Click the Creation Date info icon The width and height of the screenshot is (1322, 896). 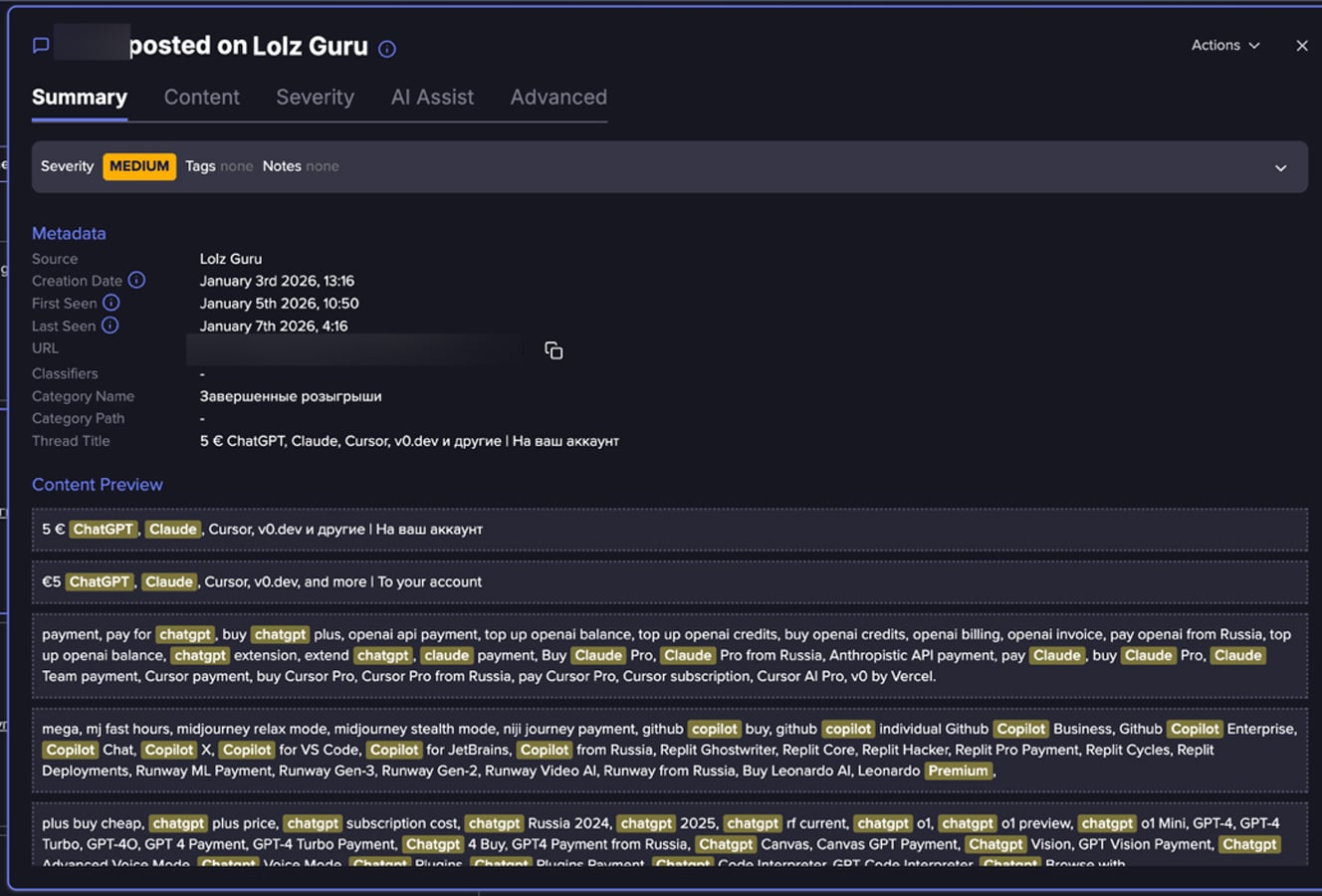coord(136,281)
